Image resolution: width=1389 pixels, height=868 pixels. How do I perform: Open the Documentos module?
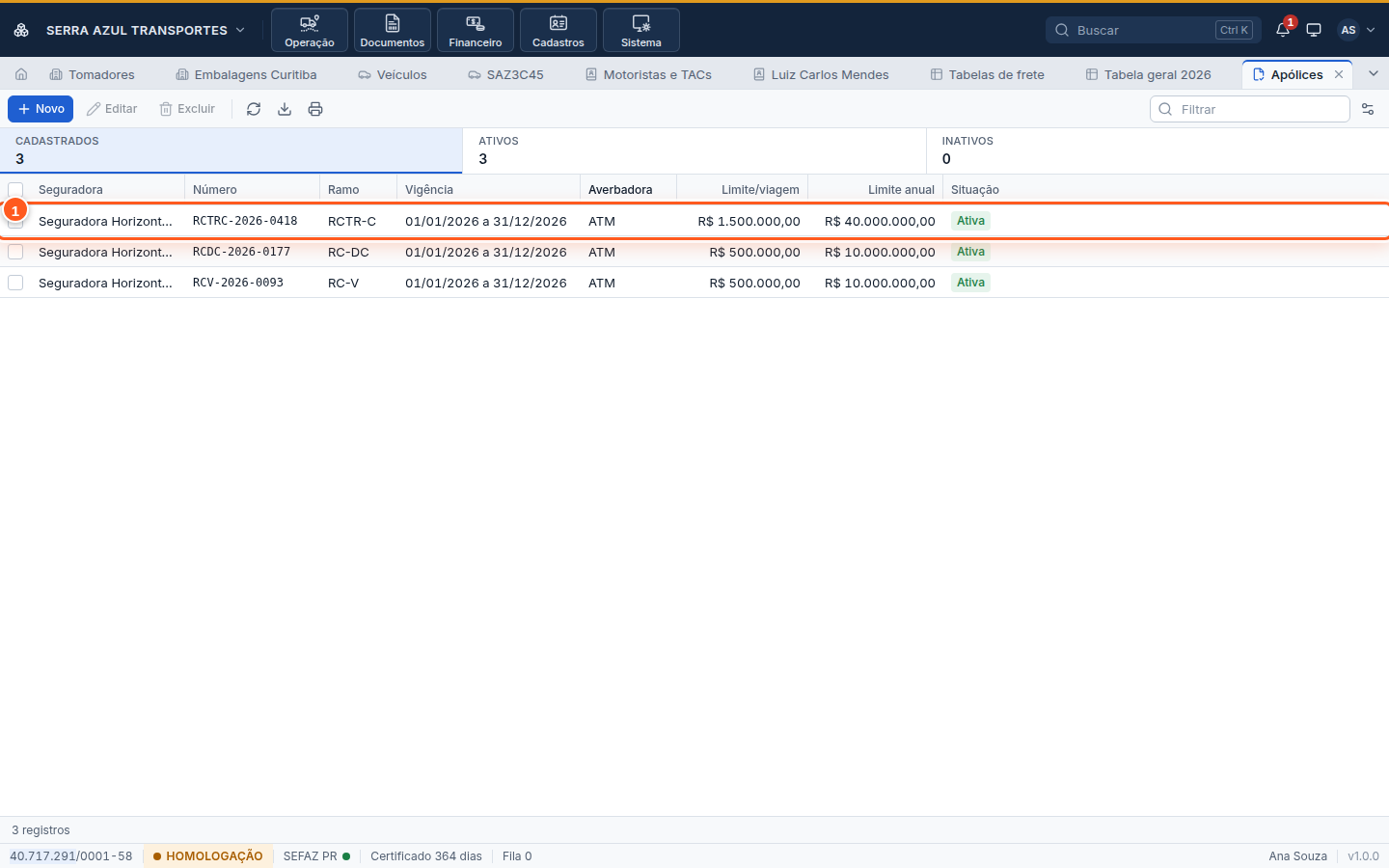tap(393, 30)
